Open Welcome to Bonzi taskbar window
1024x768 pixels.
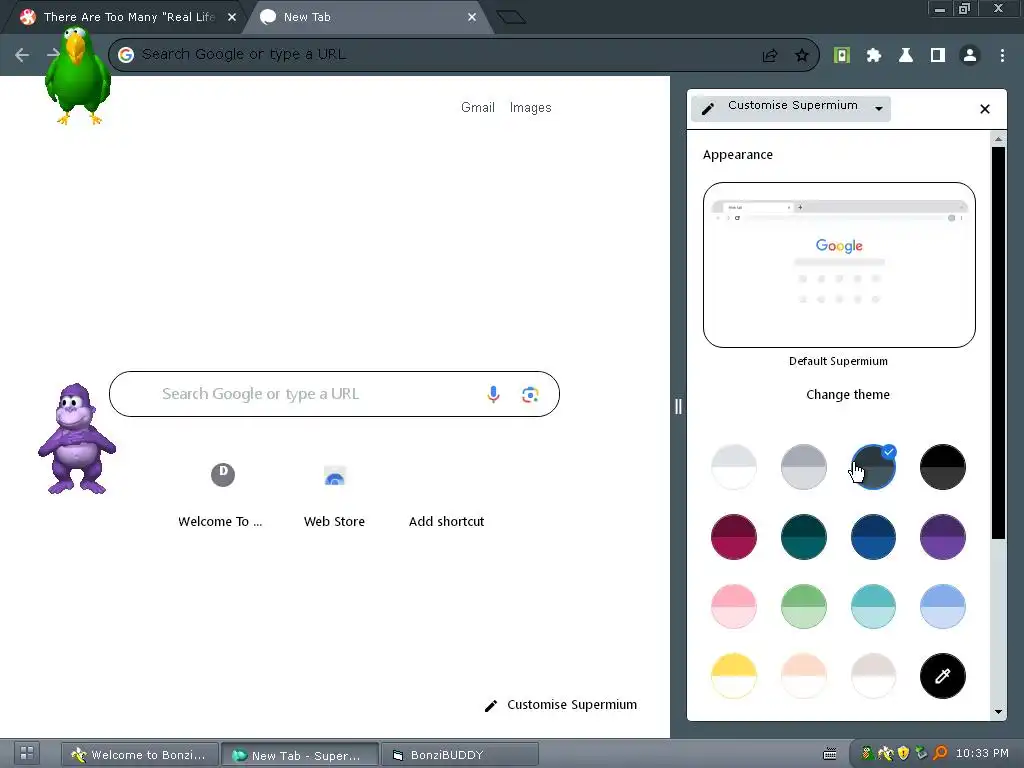click(140, 754)
